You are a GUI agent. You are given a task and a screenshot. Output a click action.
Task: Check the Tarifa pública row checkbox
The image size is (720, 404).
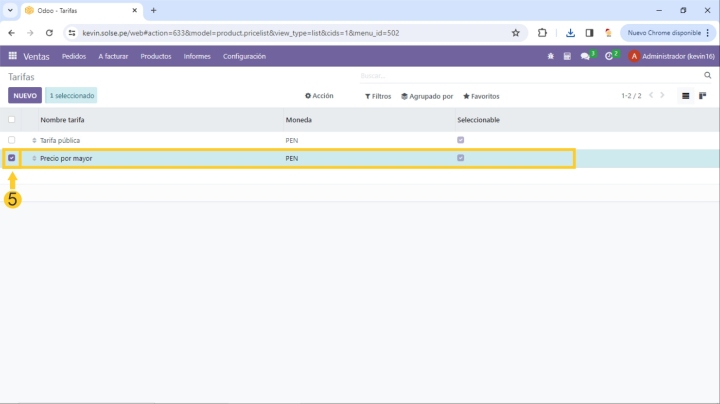[x=12, y=140]
